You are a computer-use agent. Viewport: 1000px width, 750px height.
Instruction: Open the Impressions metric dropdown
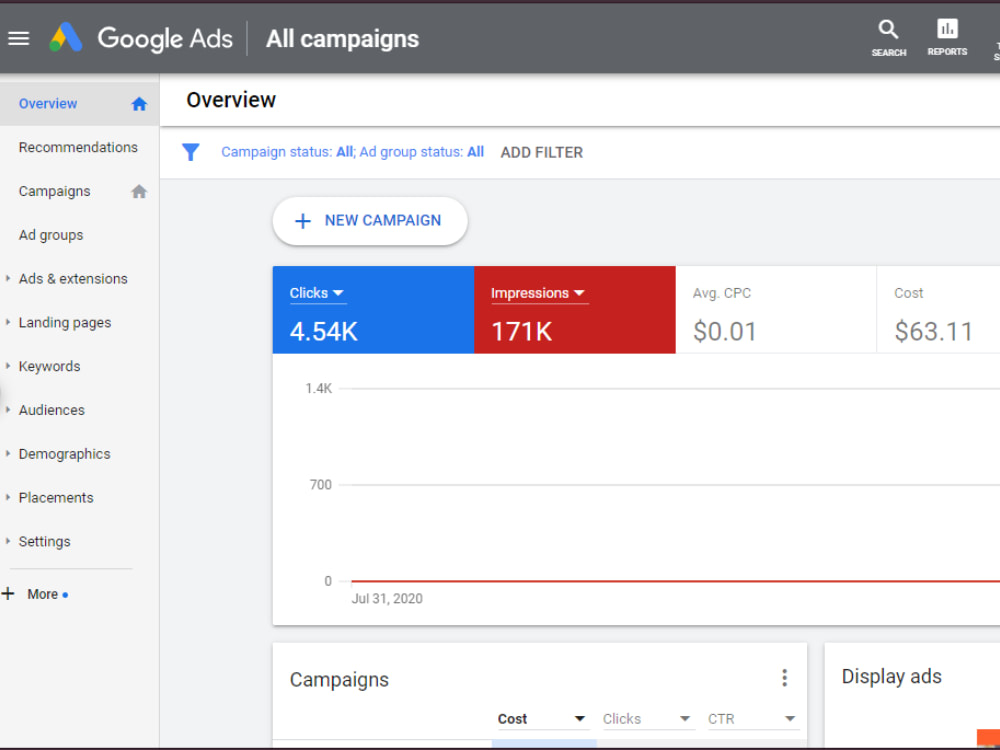point(538,293)
